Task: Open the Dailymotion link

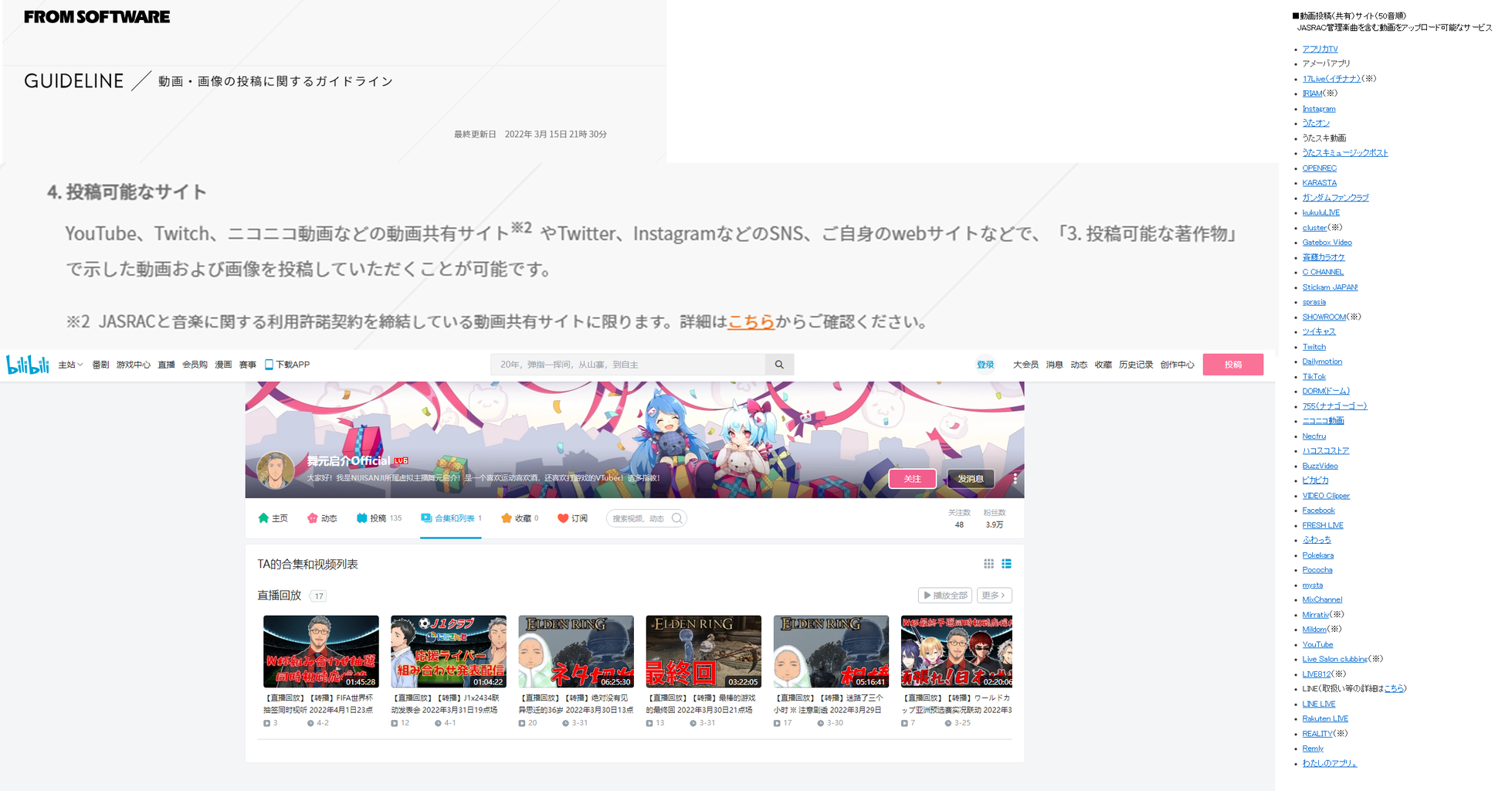Action: pyautogui.click(x=1323, y=362)
